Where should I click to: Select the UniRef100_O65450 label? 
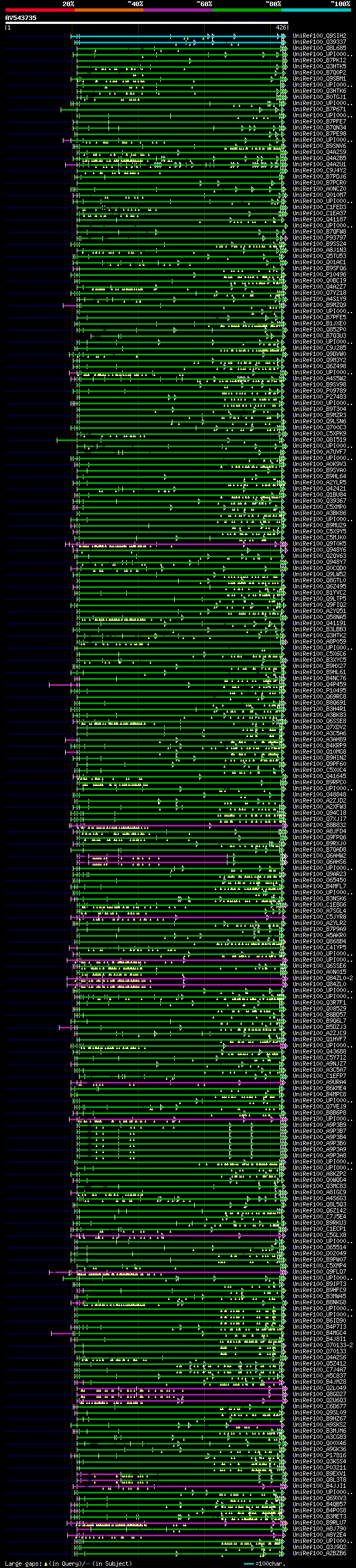click(x=319, y=879)
